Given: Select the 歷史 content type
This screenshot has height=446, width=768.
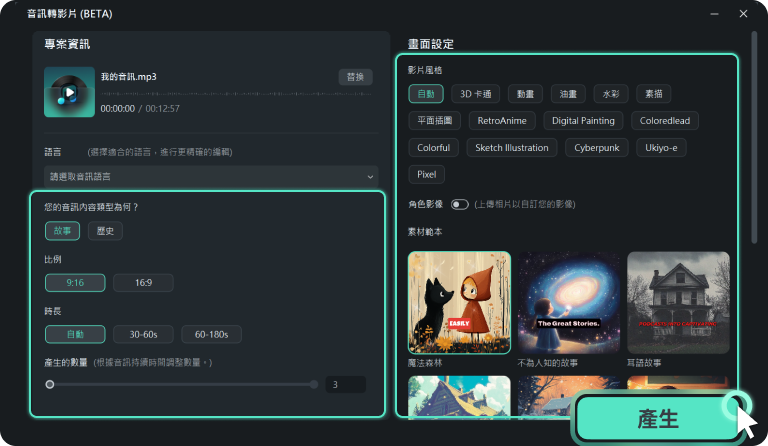Looking at the screenshot, I should coord(105,231).
